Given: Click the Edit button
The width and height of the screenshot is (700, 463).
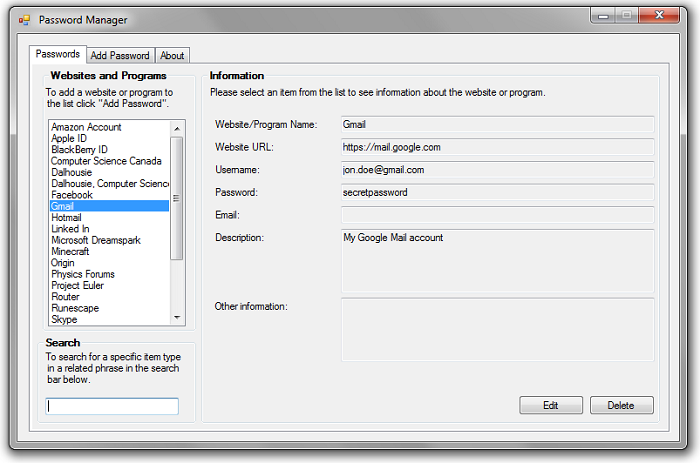Looking at the screenshot, I should (x=551, y=405).
